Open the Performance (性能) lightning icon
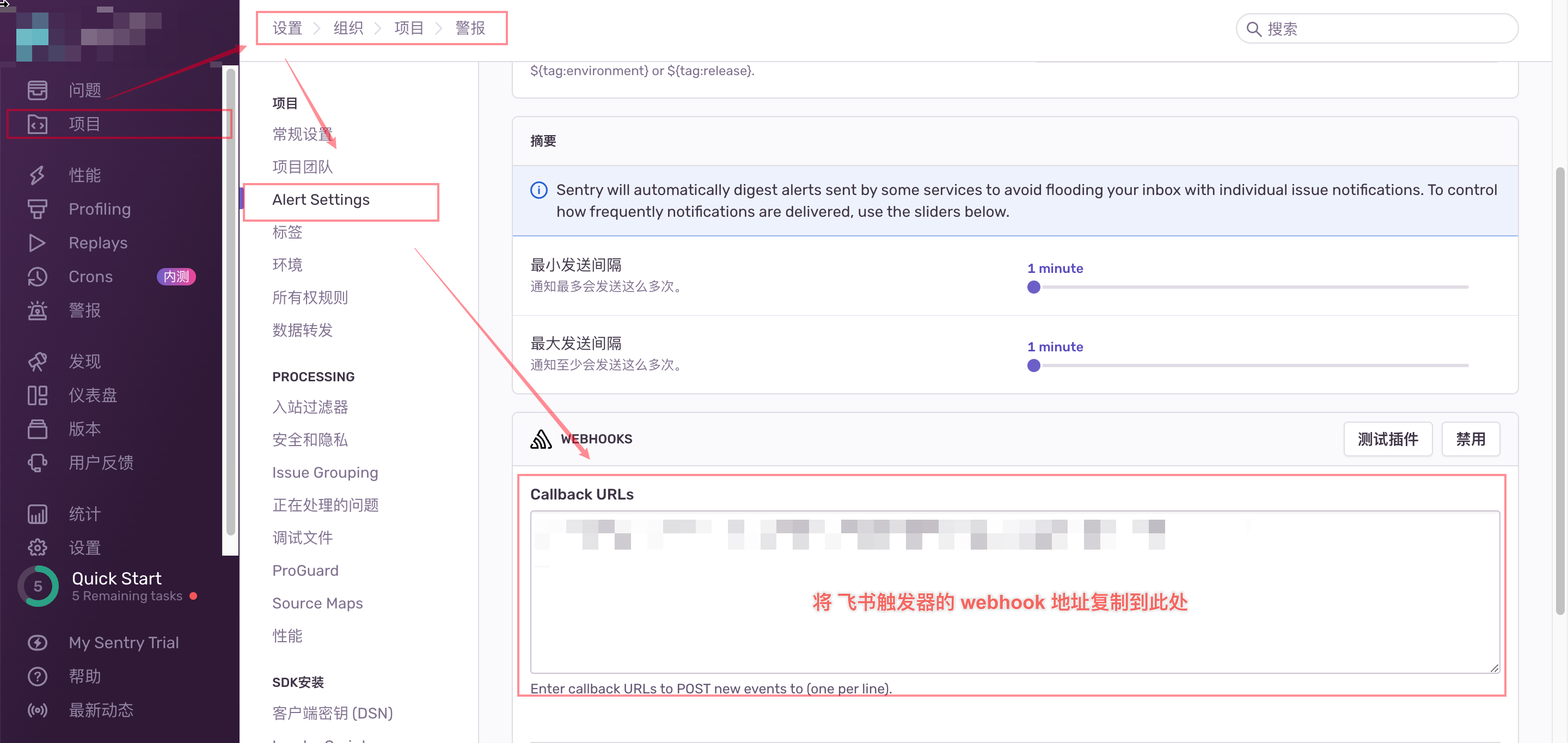 [x=37, y=175]
